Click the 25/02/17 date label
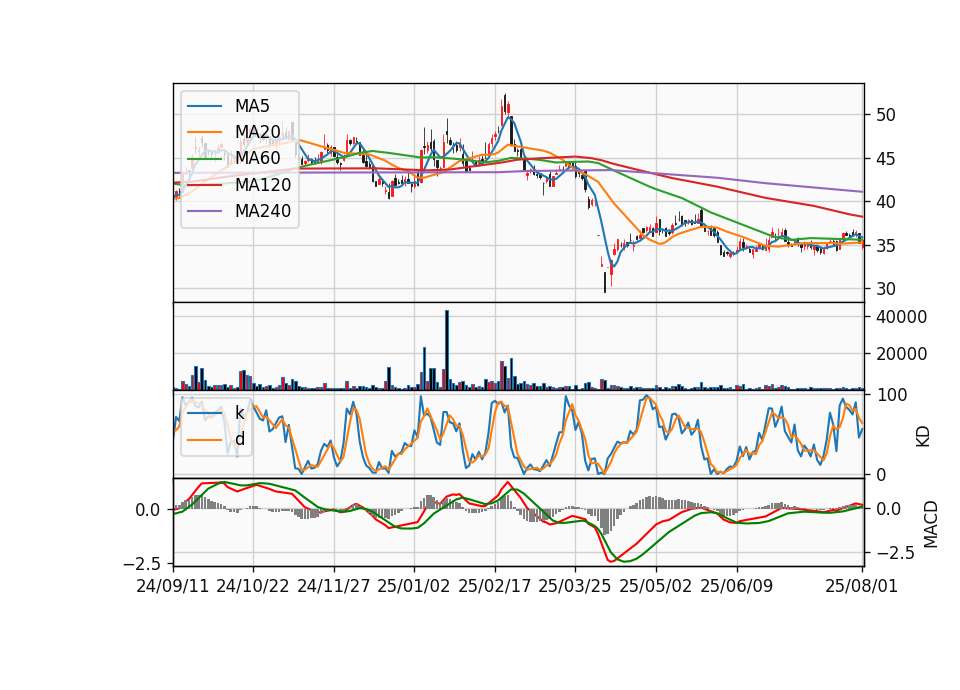Viewport: 960px width, 690px height. pos(495,586)
